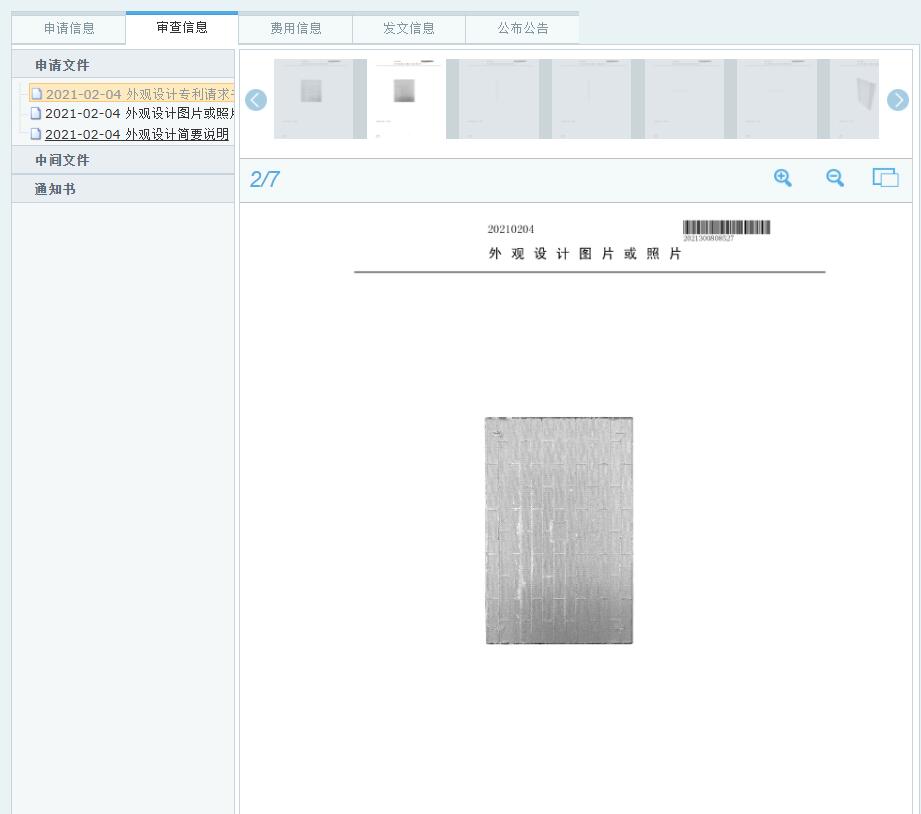Image resolution: width=921 pixels, height=814 pixels.
Task: Expand the 通知书 section
Action: [55, 189]
